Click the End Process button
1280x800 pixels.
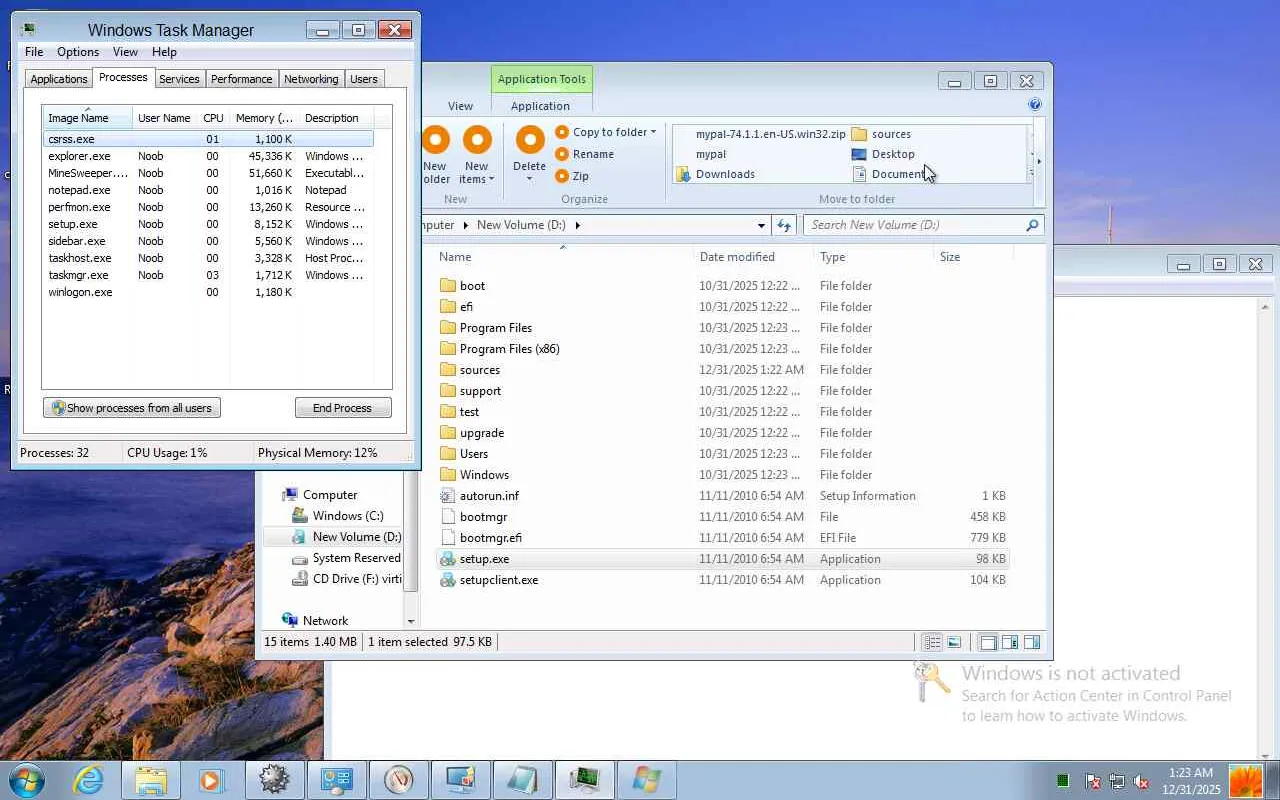tap(342, 408)
